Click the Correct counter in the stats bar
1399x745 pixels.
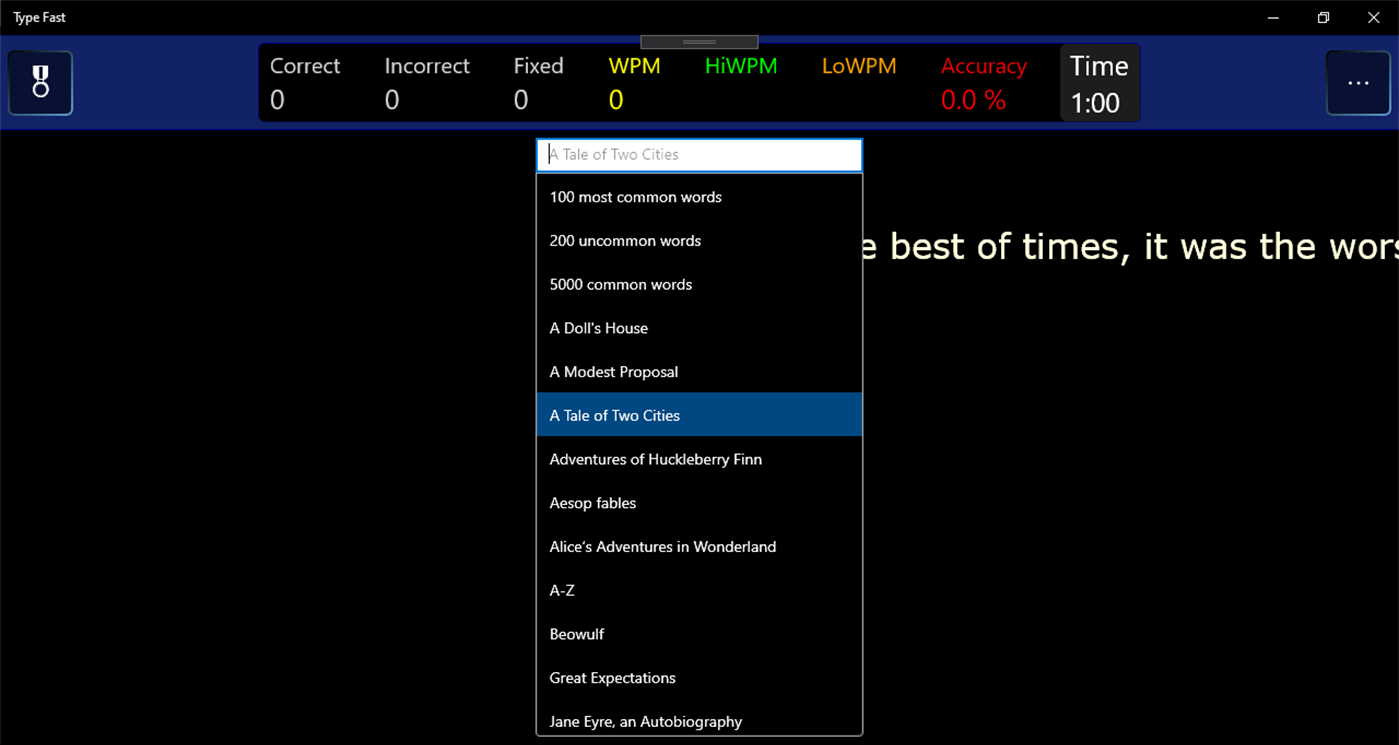pyautogui.click(x=304, y=83)
